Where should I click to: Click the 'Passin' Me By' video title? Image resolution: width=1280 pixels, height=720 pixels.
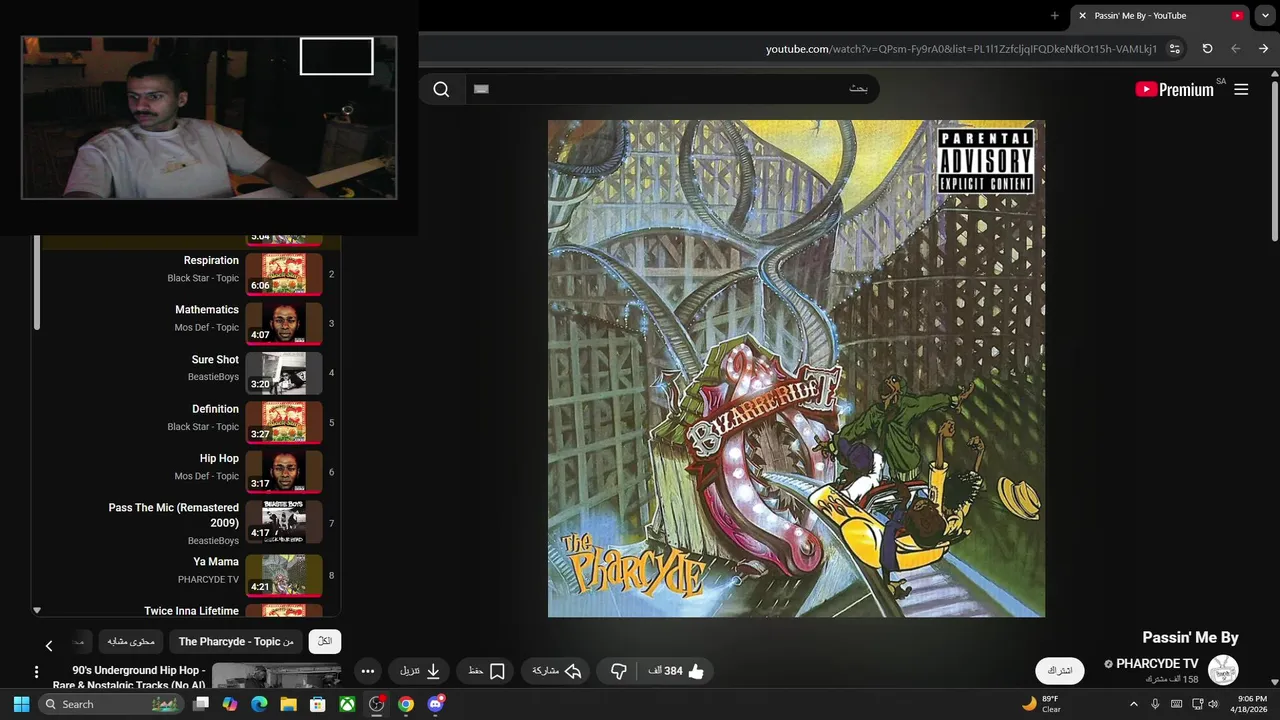click(x=1190, y=638)
